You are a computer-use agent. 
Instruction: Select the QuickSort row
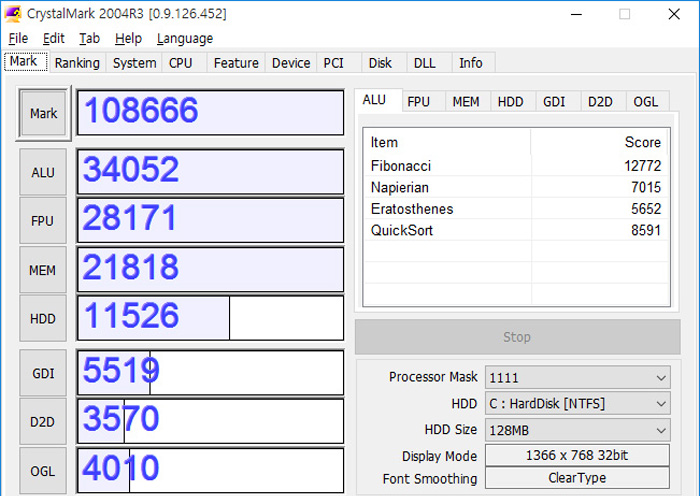point(517,230)
